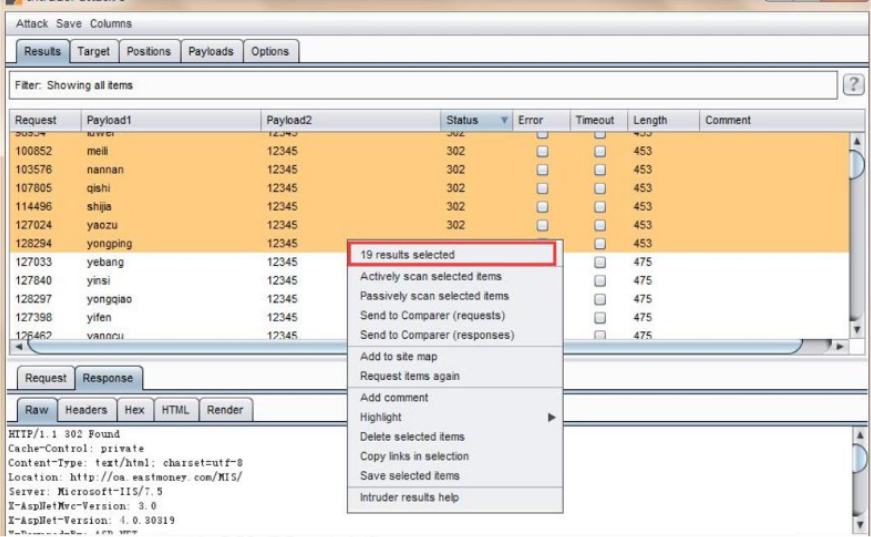Click results table vertical scrollbar down arrow
The width and height of the screenshot is (871, 537).
[x=857, y=330]
